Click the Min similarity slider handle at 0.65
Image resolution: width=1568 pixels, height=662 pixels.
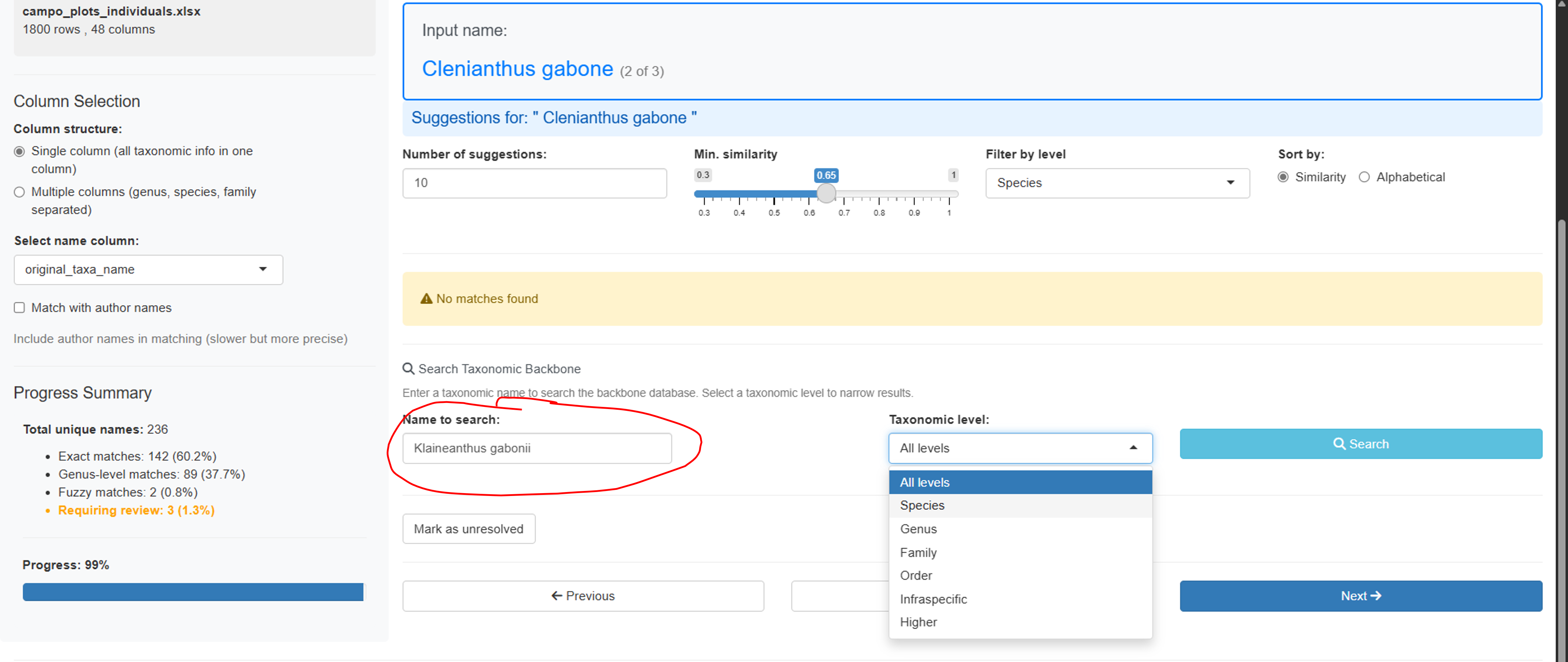click(826, 193)
